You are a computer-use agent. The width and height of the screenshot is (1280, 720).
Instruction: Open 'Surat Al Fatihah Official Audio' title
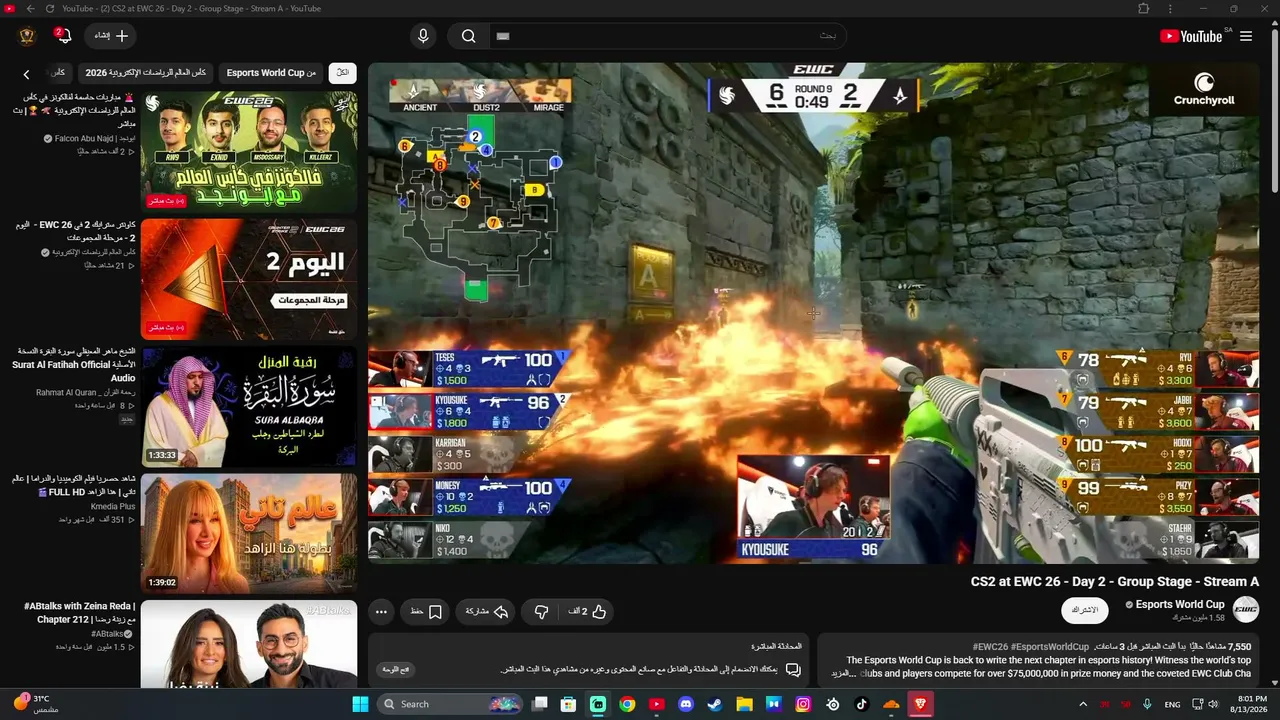75,364
